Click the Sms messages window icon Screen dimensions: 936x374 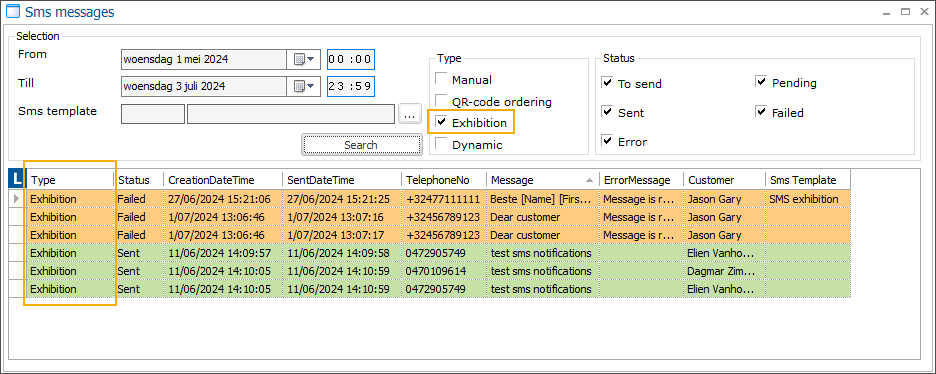pyautogui.click(x=13, y=11)
